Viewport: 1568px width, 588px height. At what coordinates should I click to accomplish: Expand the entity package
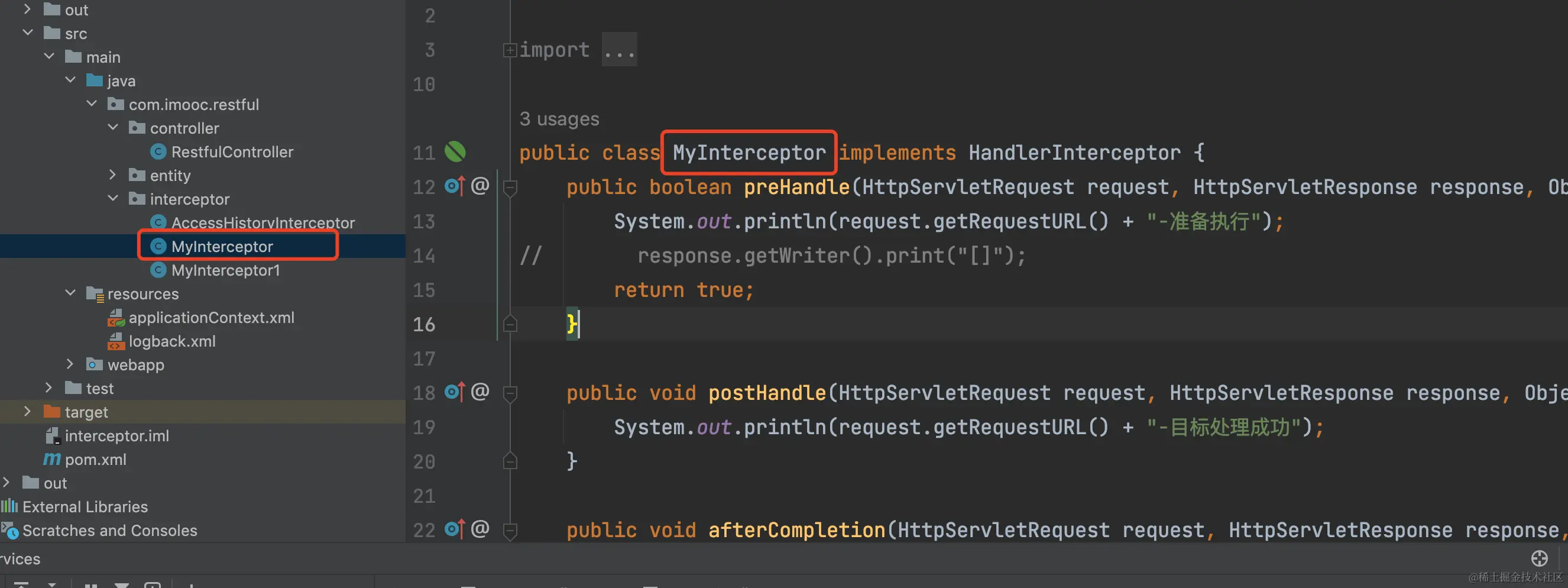pos(112,175)
